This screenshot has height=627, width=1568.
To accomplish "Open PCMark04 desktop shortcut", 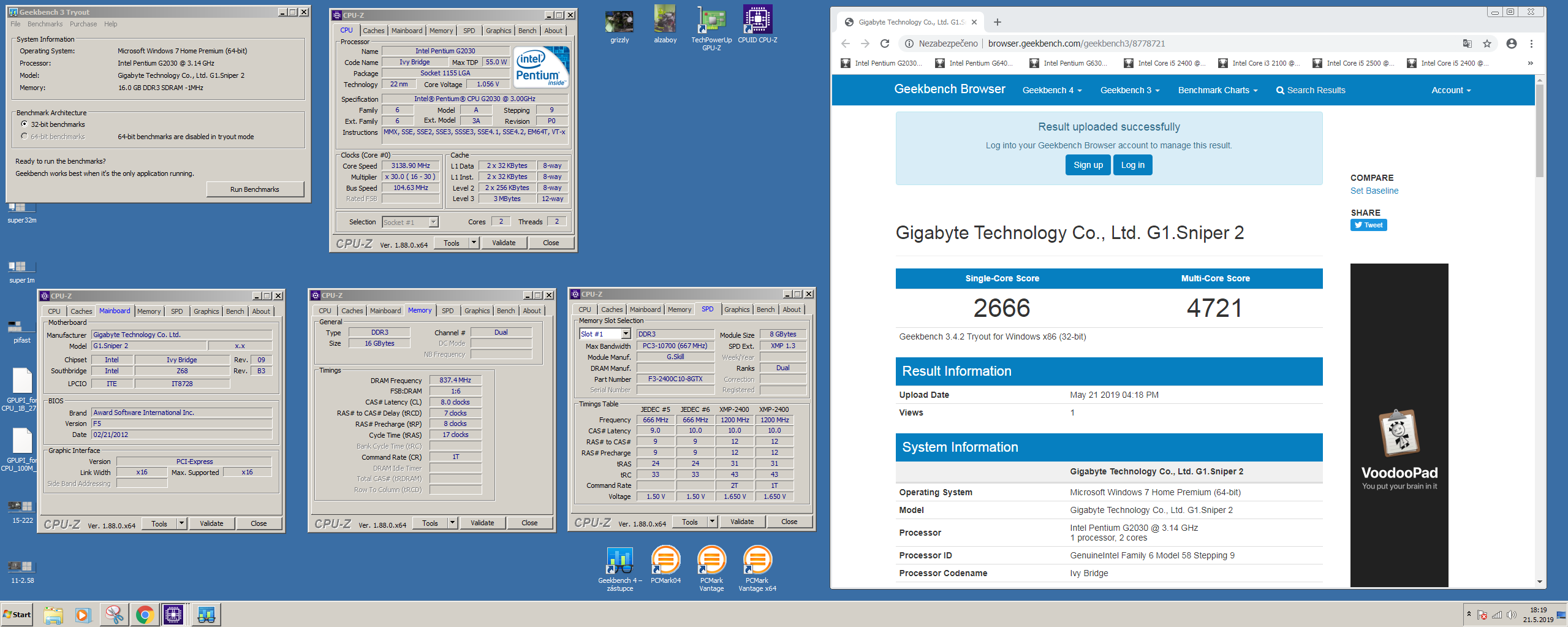I will (665, 565).
